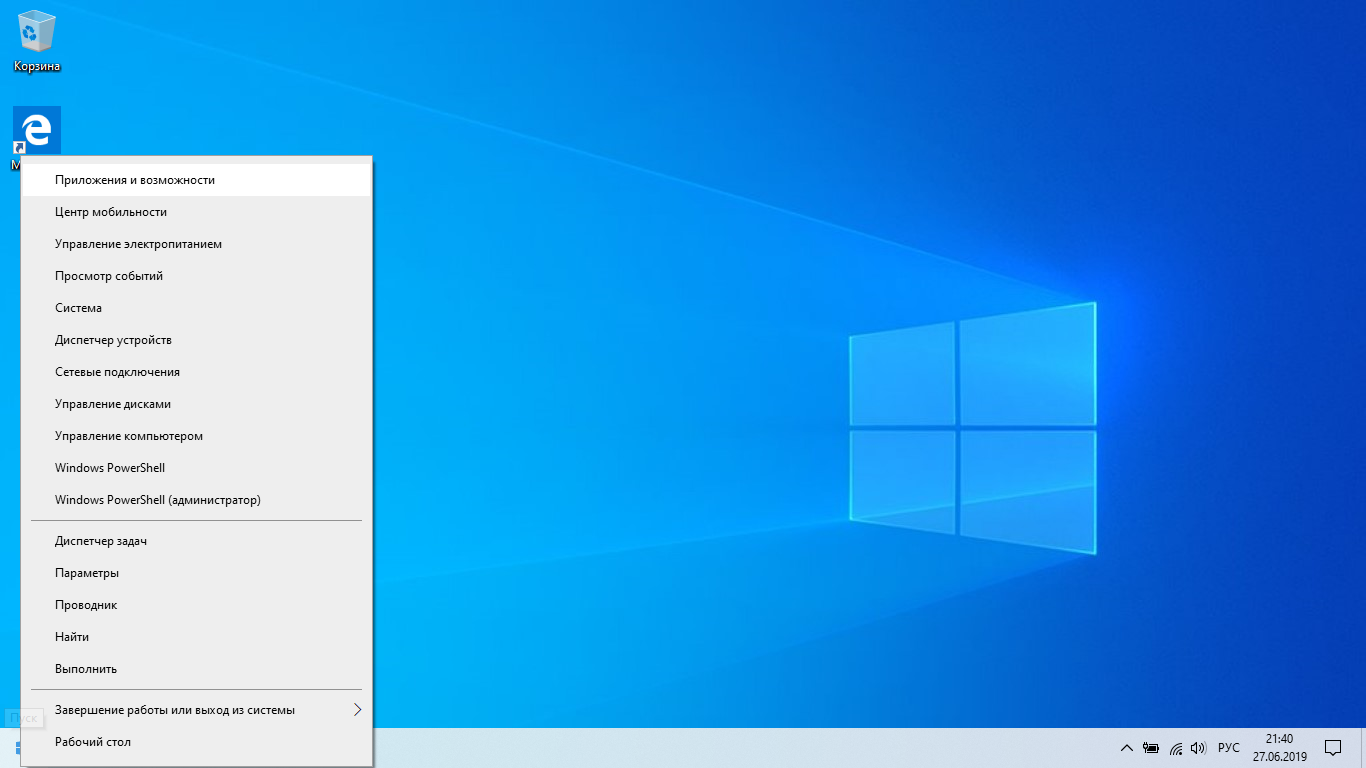The height and width of the screenshot is (768, 1366).
Task: Open Диспетчер задач
Action: coord(197,541)
